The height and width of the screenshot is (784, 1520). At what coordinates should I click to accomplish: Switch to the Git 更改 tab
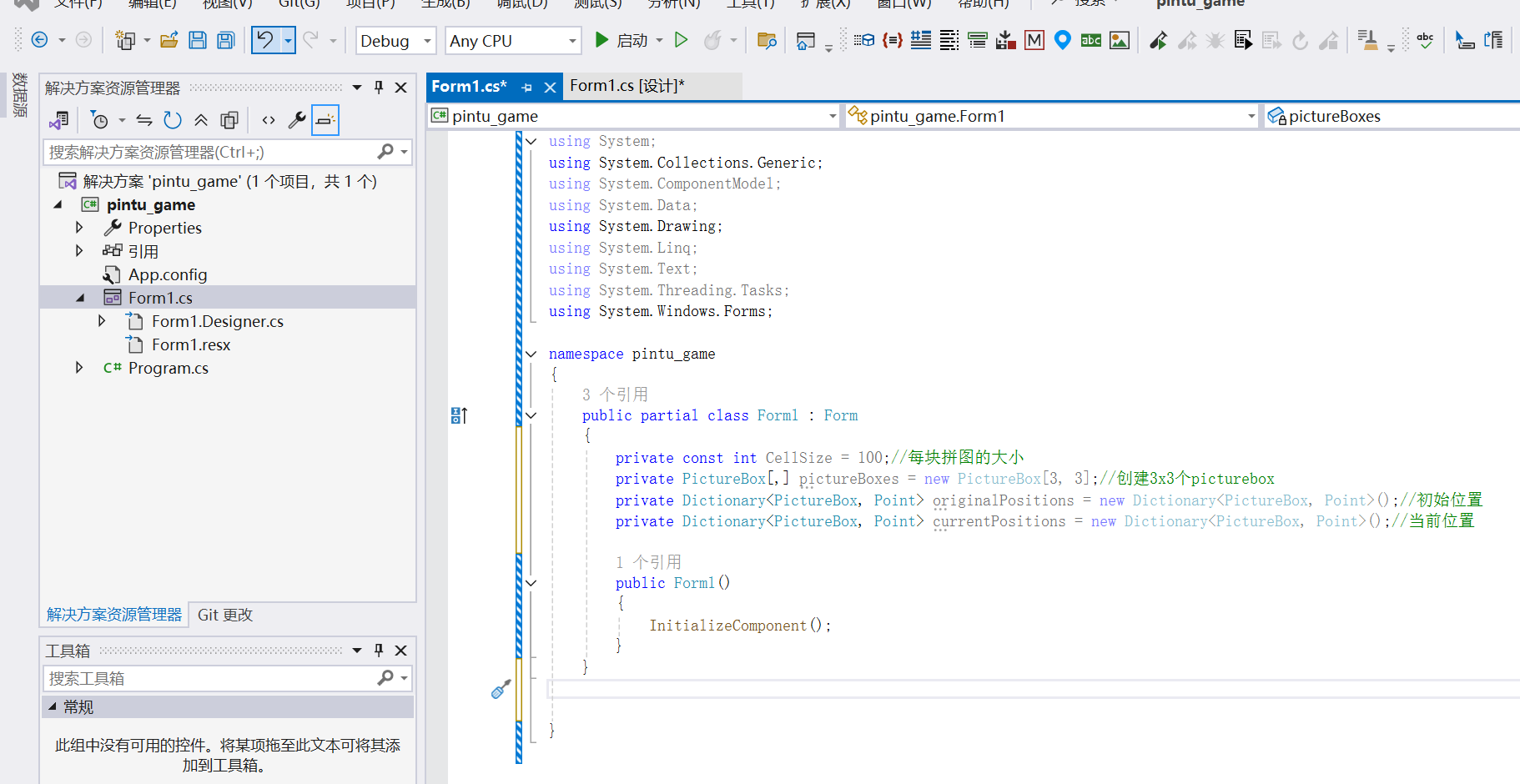click(x=225, y=615)
